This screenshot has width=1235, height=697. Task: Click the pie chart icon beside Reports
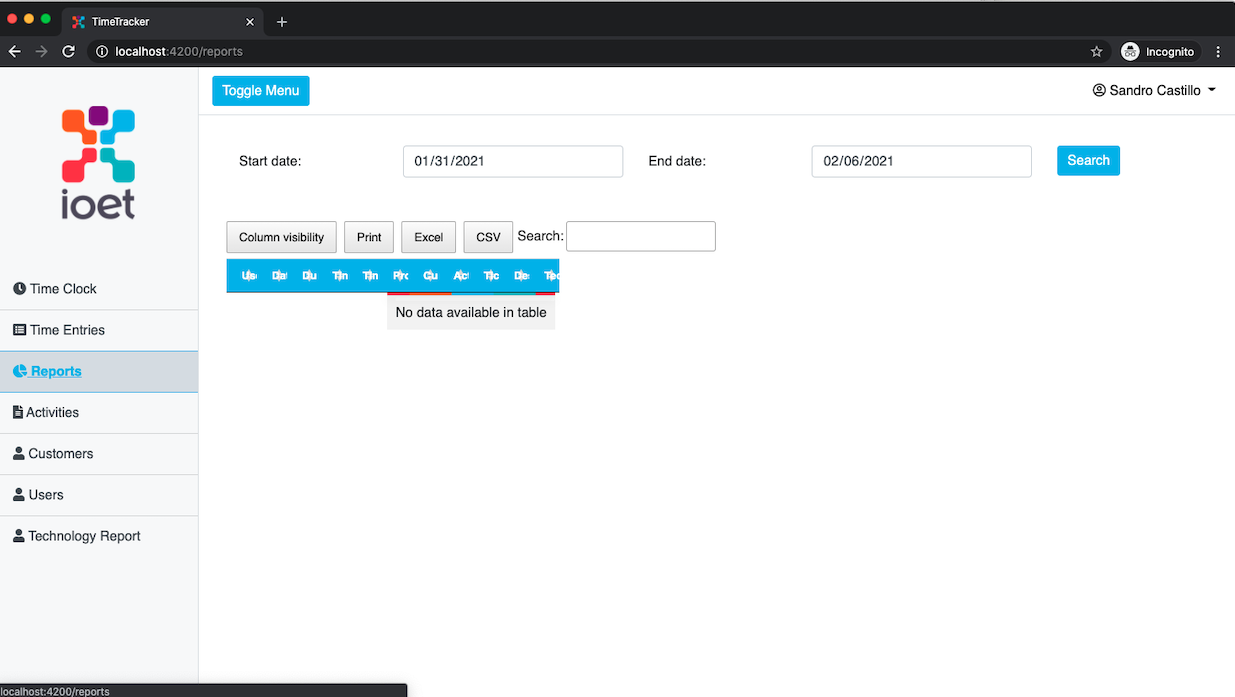pyautogui.click(x=19, y=371)
